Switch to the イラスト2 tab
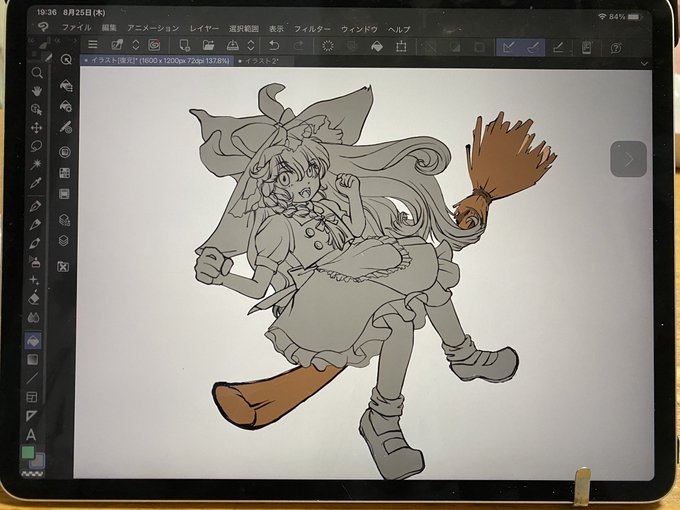 pos(259,61)
